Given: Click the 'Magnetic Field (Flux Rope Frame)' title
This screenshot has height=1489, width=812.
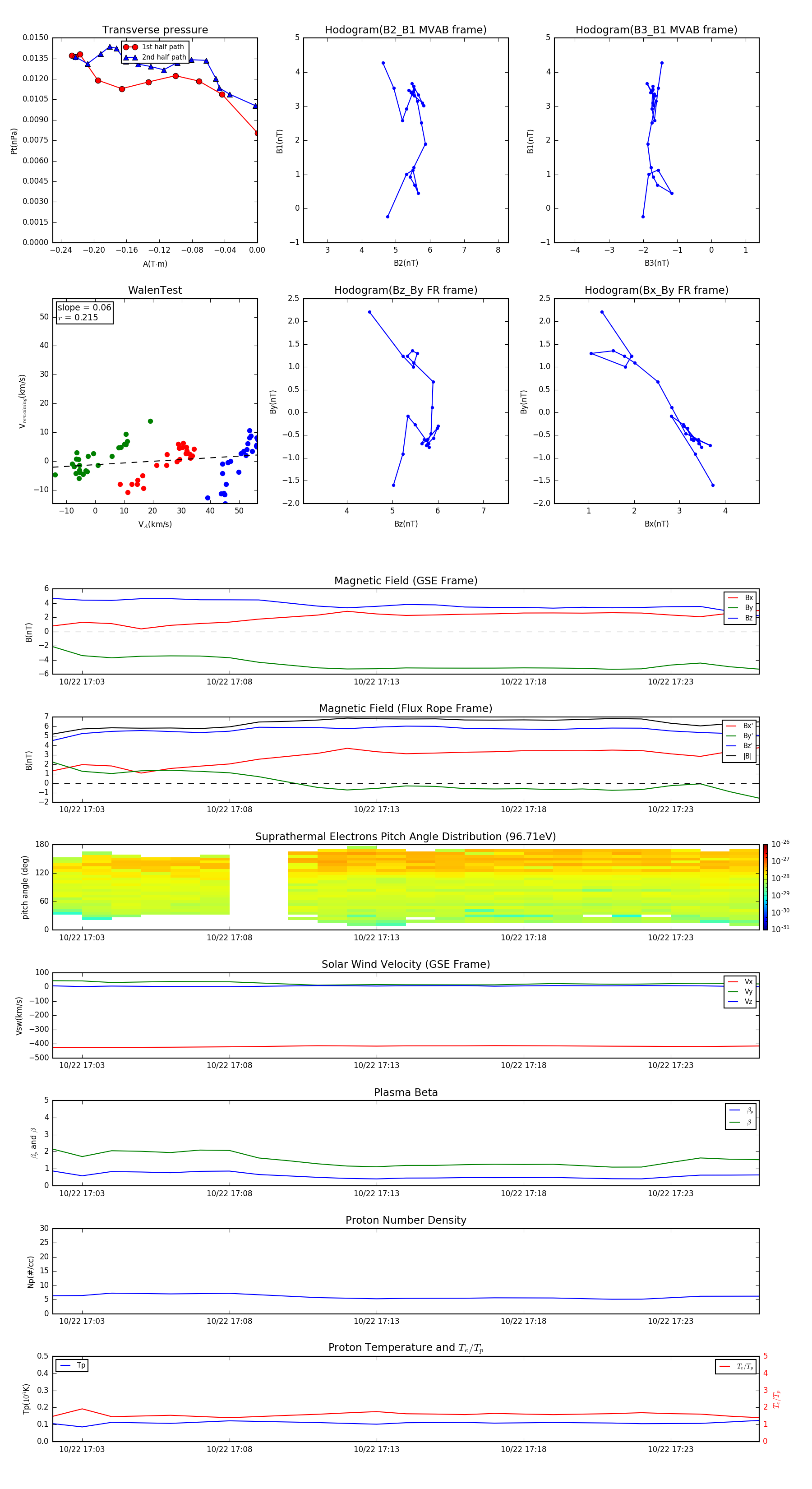Looking at the screenshot, I should tap(406, 709).
